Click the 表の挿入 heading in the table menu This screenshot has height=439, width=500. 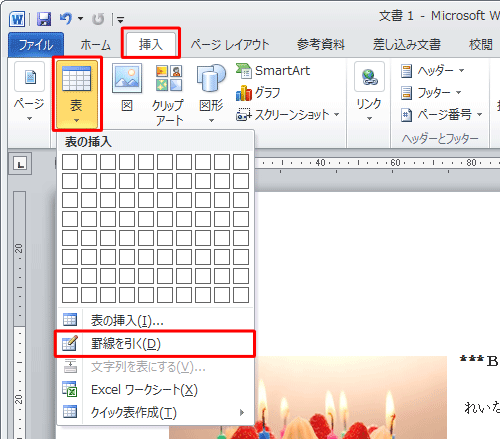tap(88, 142)
